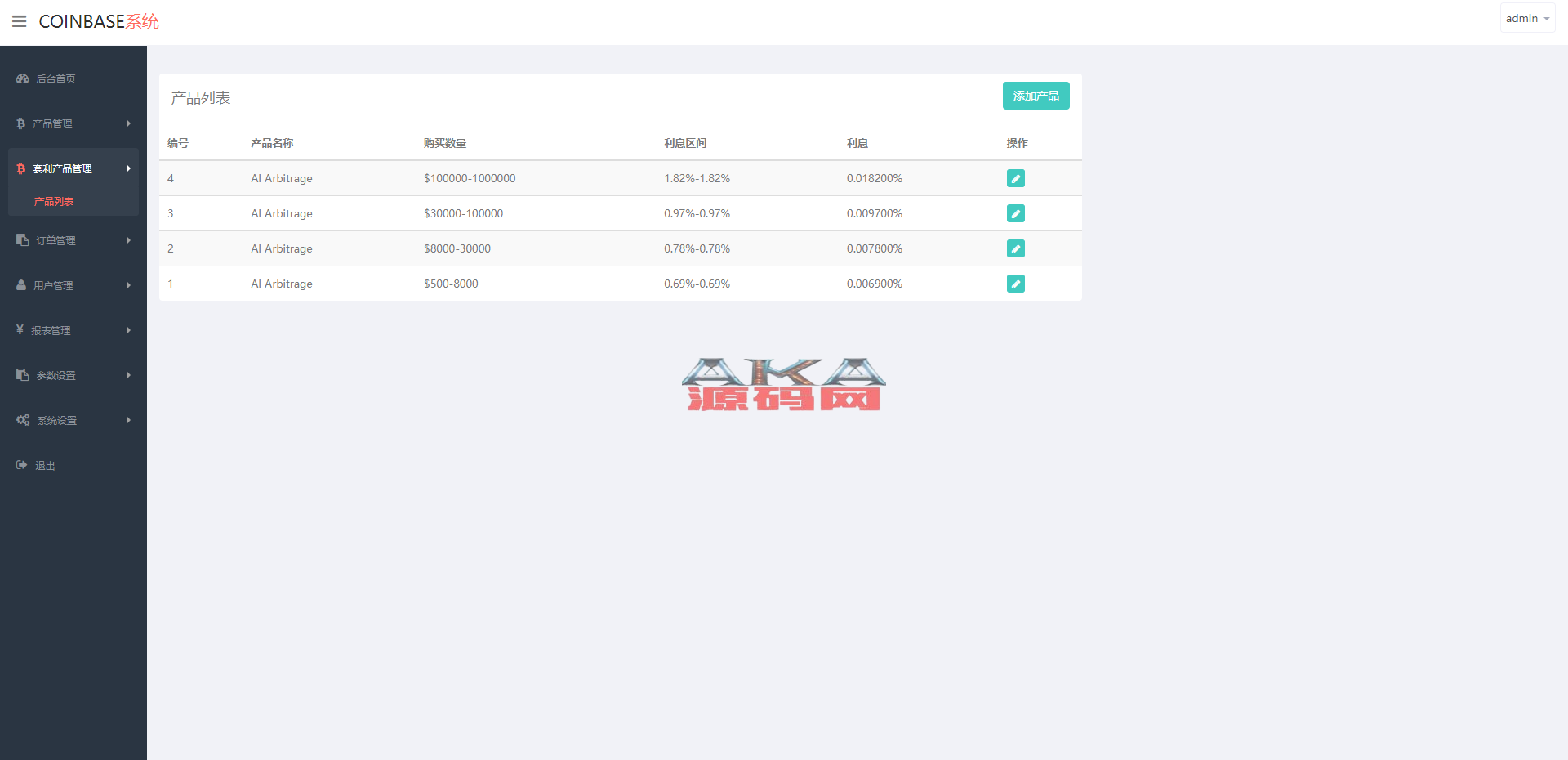Open the admin account dropdown

(1526, 18)
